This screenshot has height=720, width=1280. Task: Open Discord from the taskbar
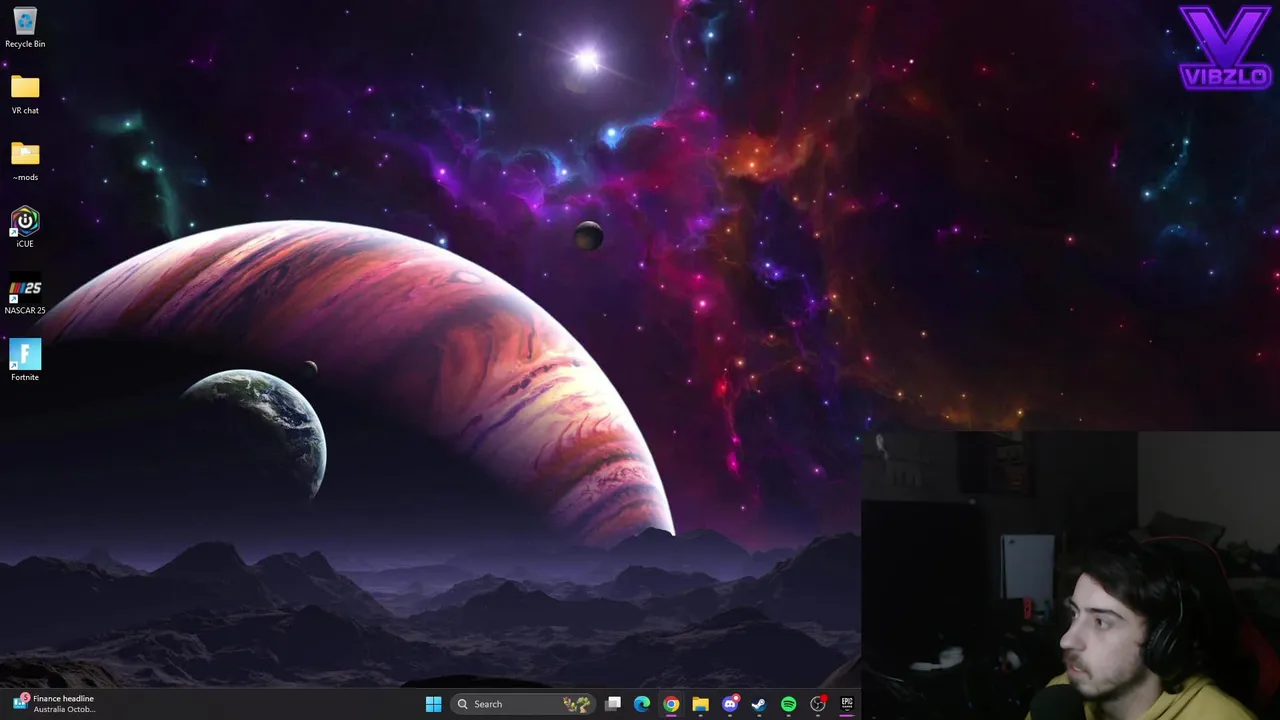[x=730, y=704]
